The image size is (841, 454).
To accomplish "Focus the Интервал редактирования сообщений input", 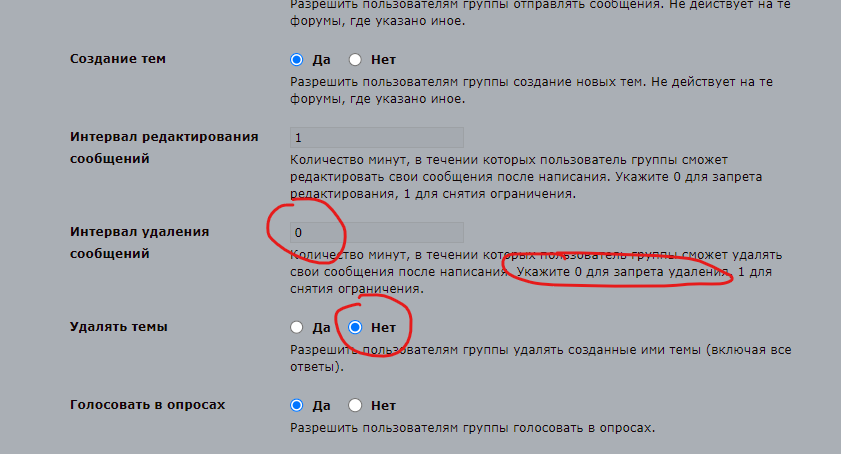I will 377,137.
